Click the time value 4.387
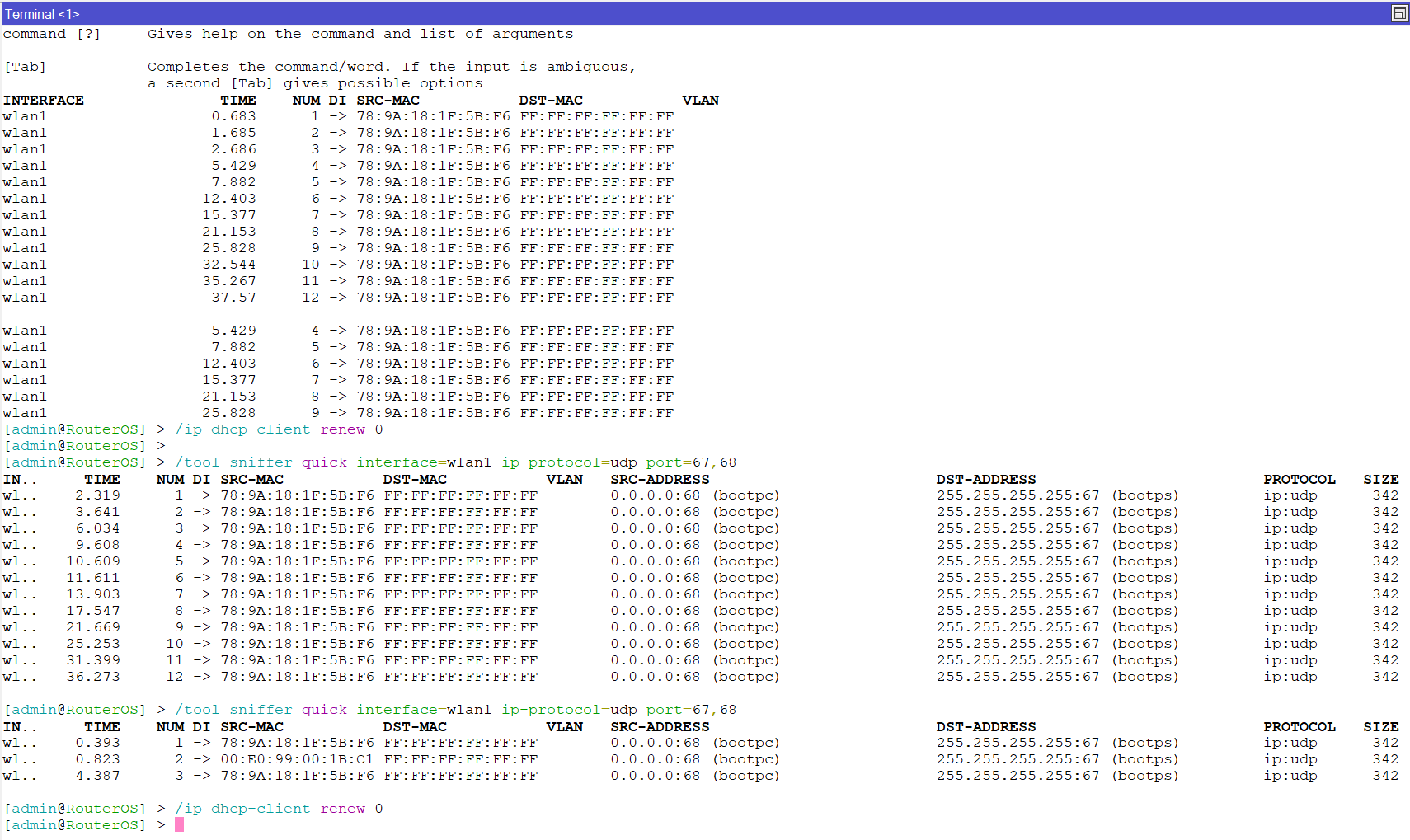The height and width of the screenshot is (840, 1410). click(97, 776)
